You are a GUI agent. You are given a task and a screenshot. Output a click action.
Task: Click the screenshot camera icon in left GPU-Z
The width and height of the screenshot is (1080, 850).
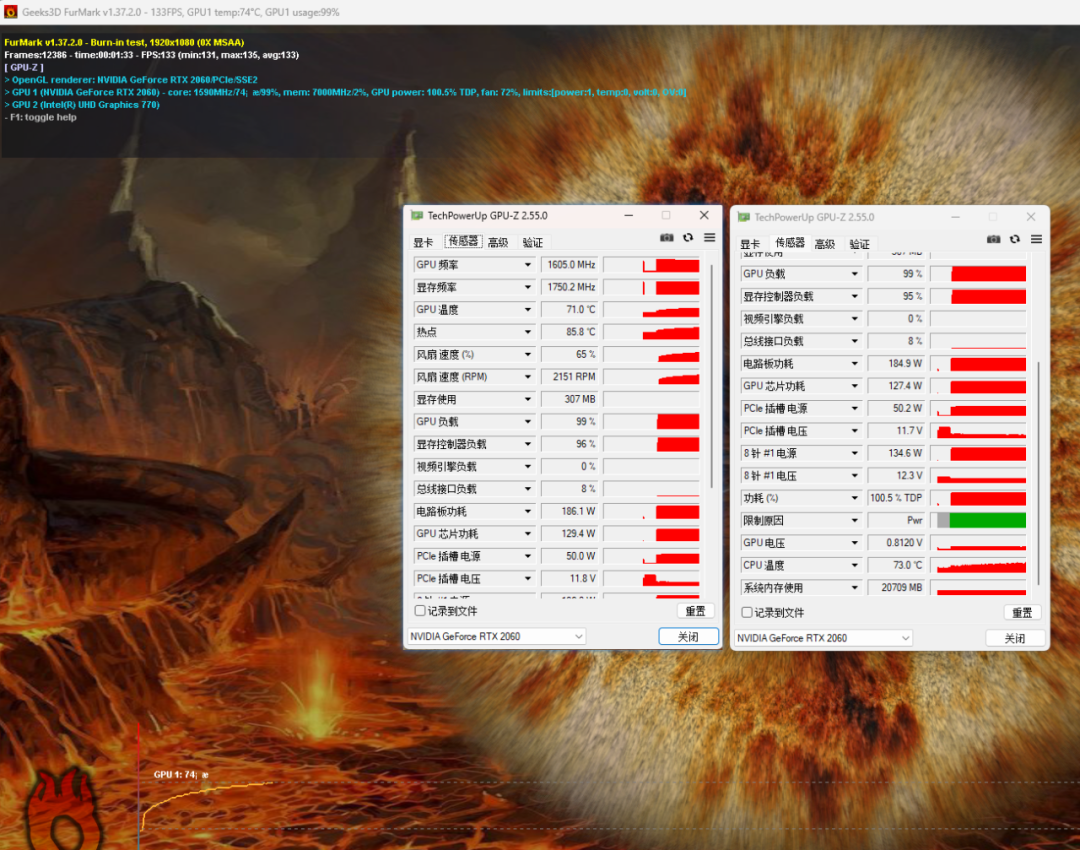pos(666,238)
